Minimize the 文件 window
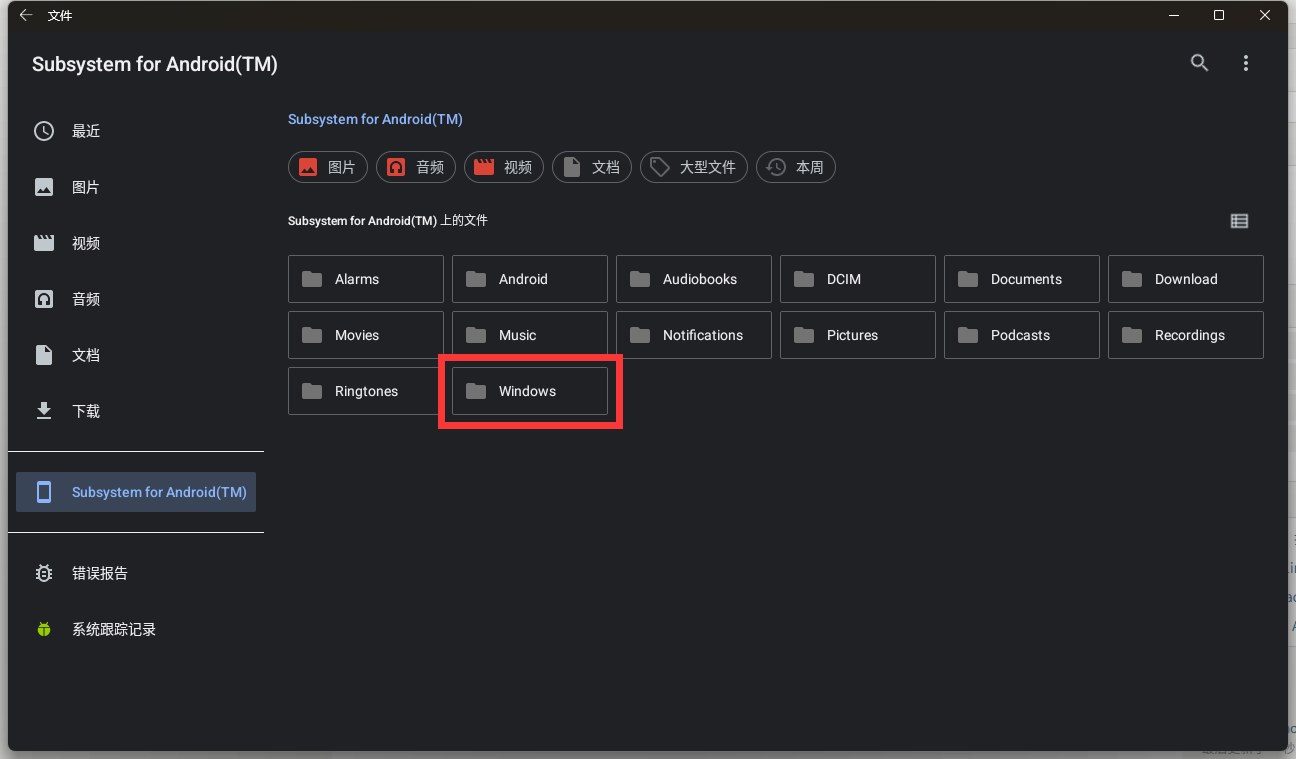The width and height of the screenshot is (1296, 759). (x=1173, y=15)
